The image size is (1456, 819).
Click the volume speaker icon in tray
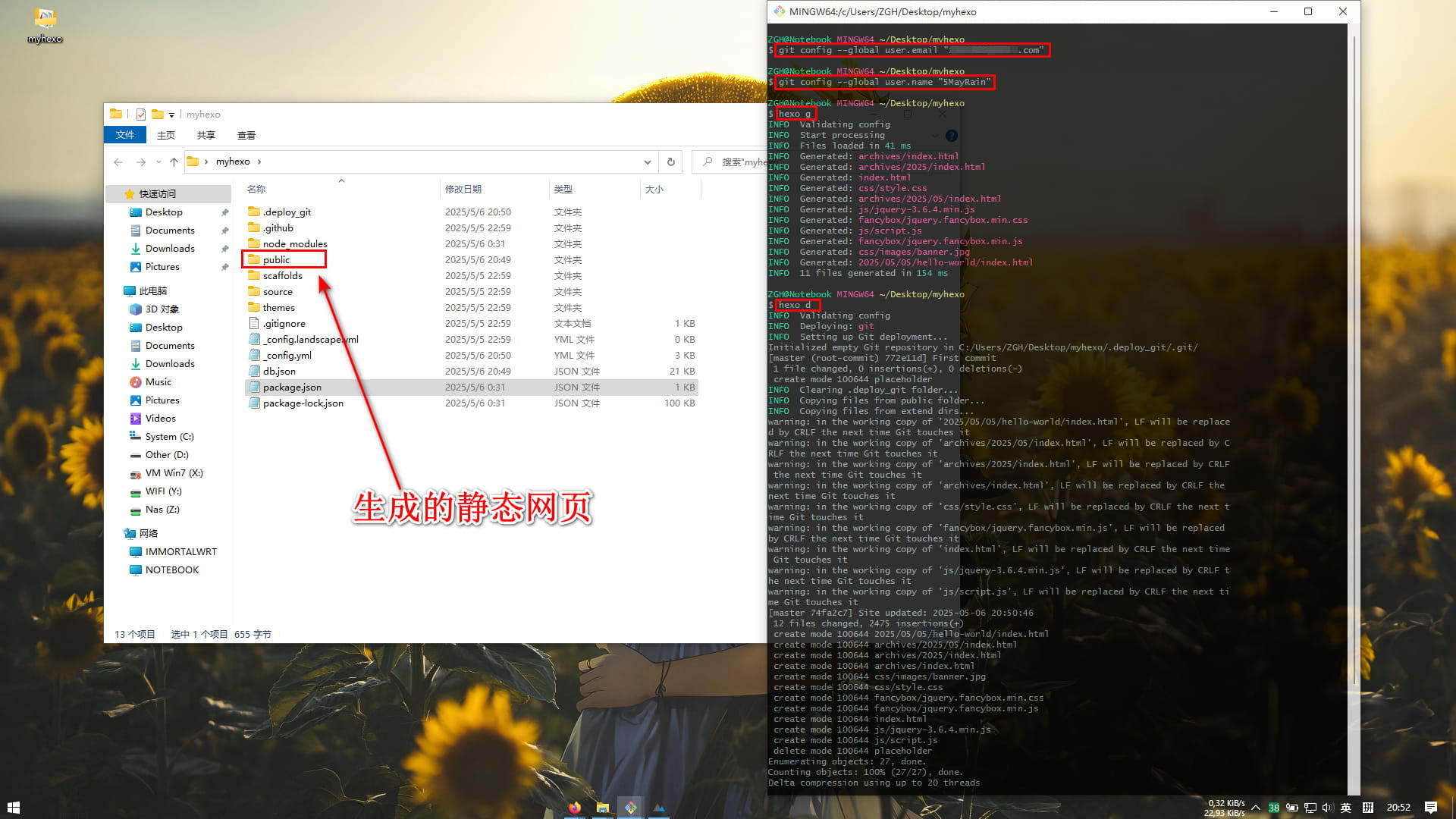pyautogui.click(x=1327, y=808)
